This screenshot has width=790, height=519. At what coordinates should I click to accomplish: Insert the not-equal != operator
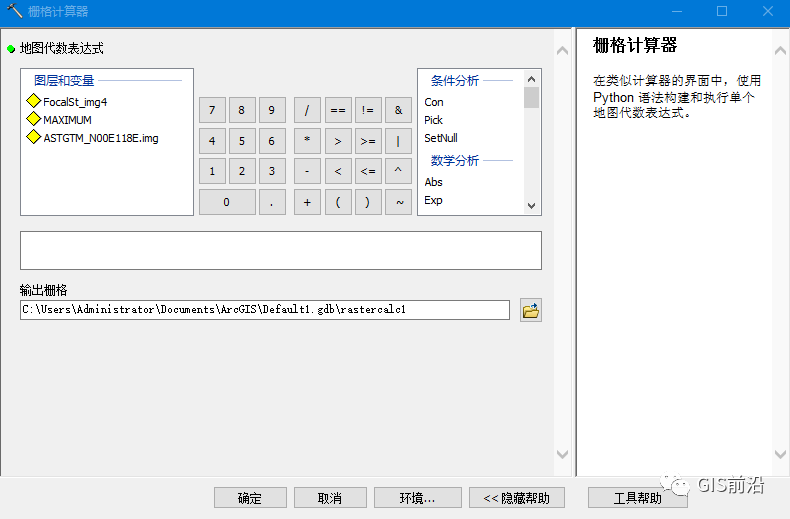coord(368,110)
